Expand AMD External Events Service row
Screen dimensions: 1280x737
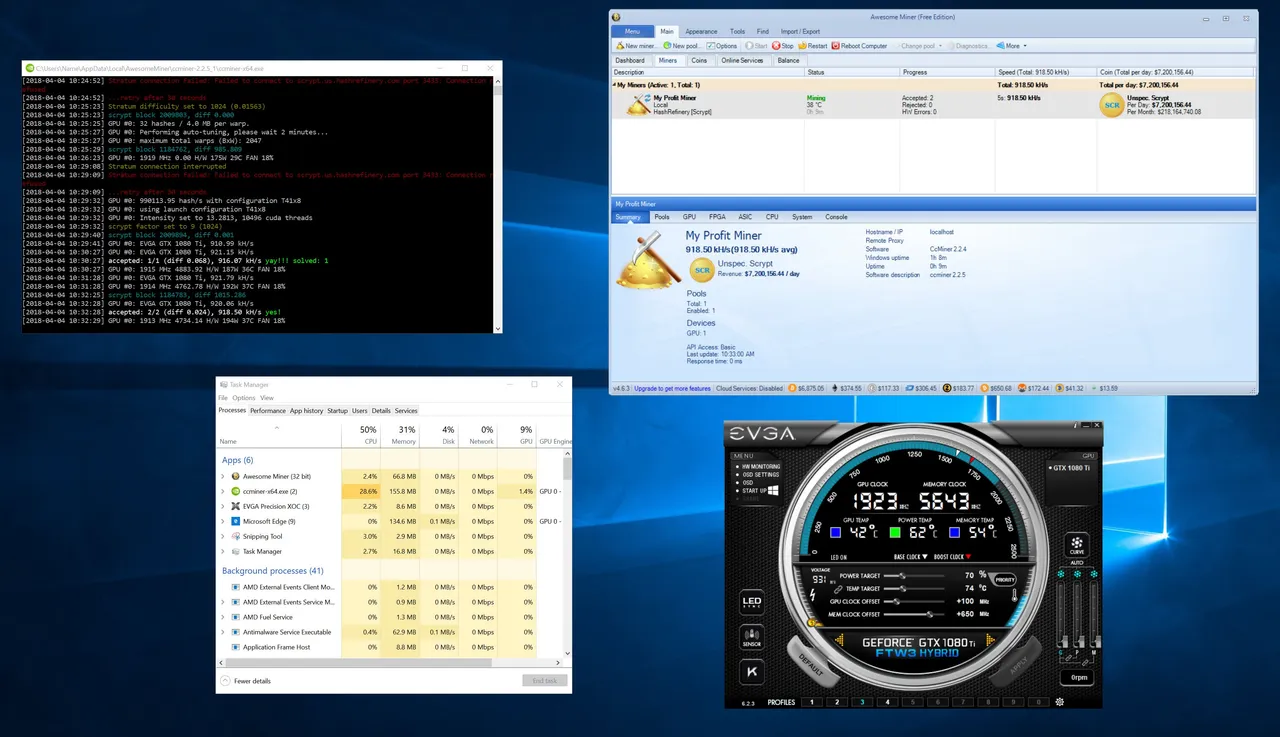[223, 602]
